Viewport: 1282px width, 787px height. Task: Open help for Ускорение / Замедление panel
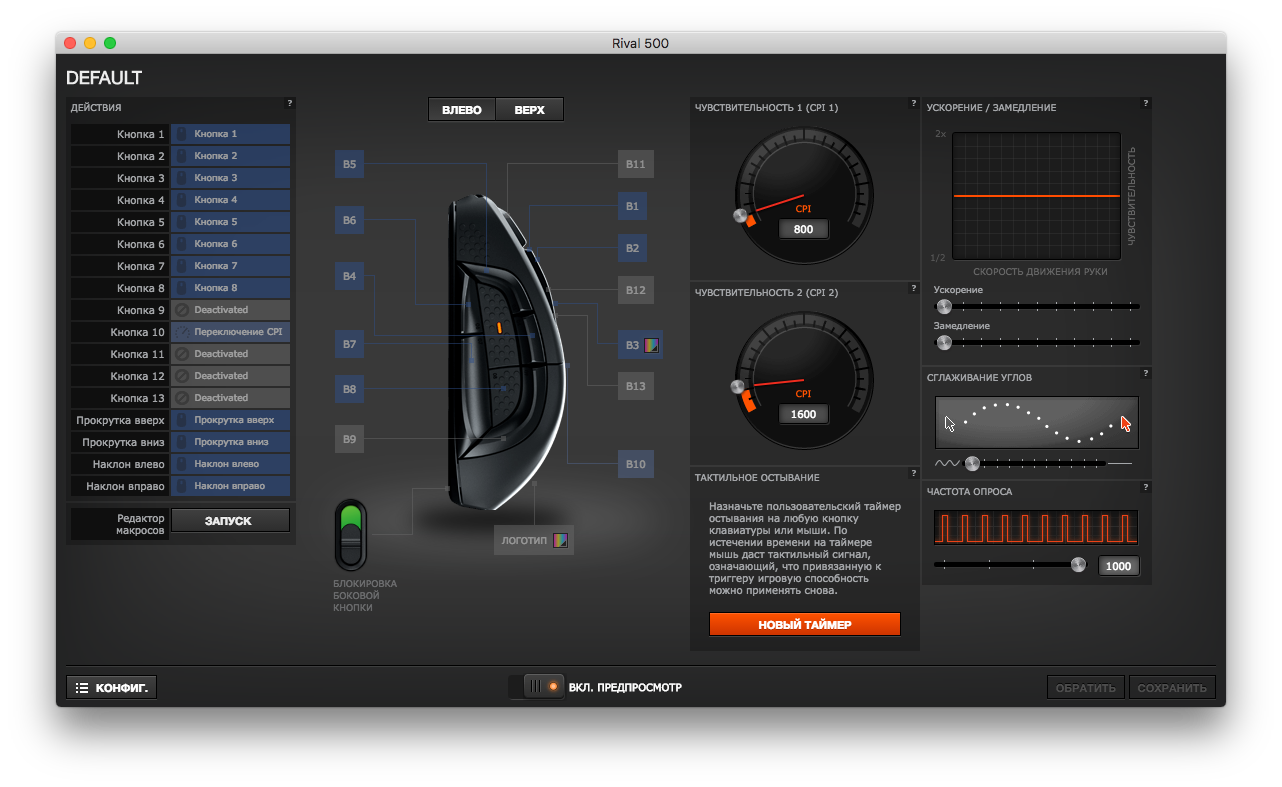pos(1146,103)
